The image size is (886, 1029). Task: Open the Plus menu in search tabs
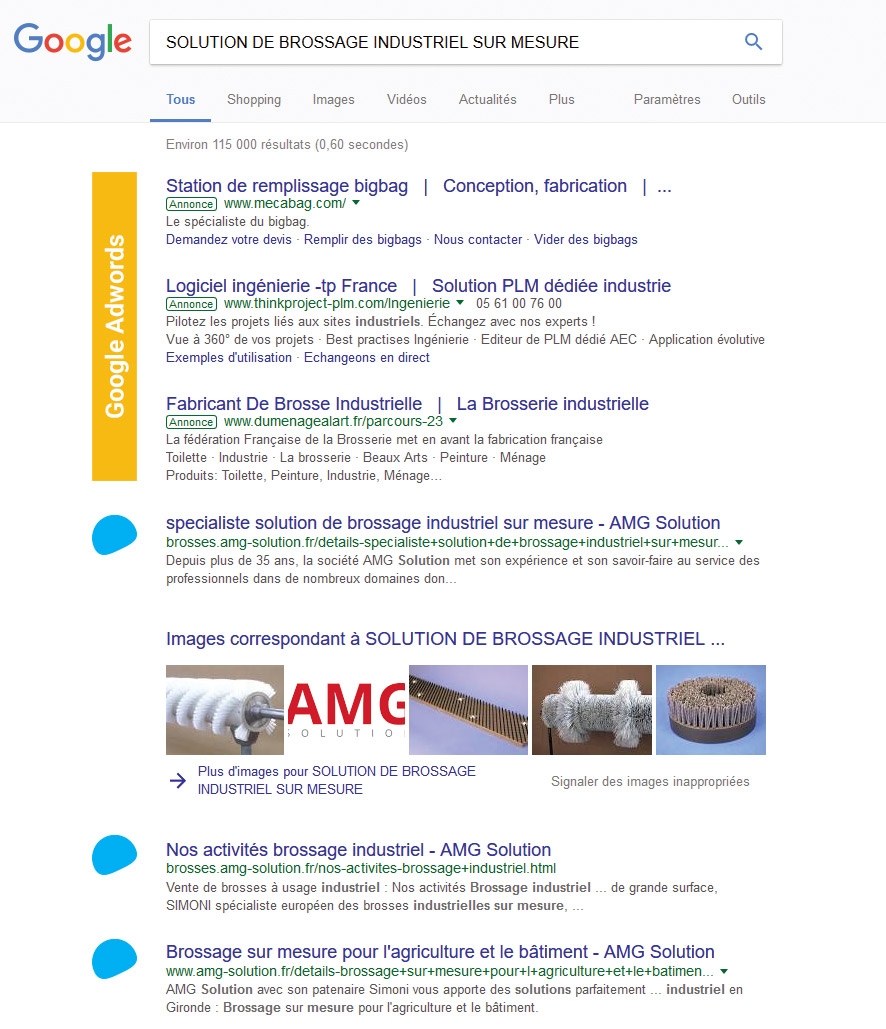(561, 100)
